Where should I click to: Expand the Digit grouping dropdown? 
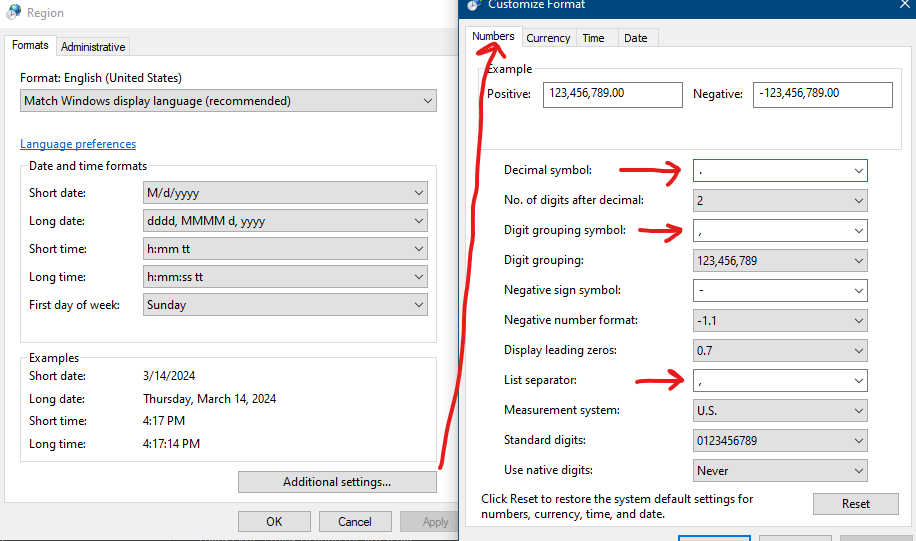point(780,261)
